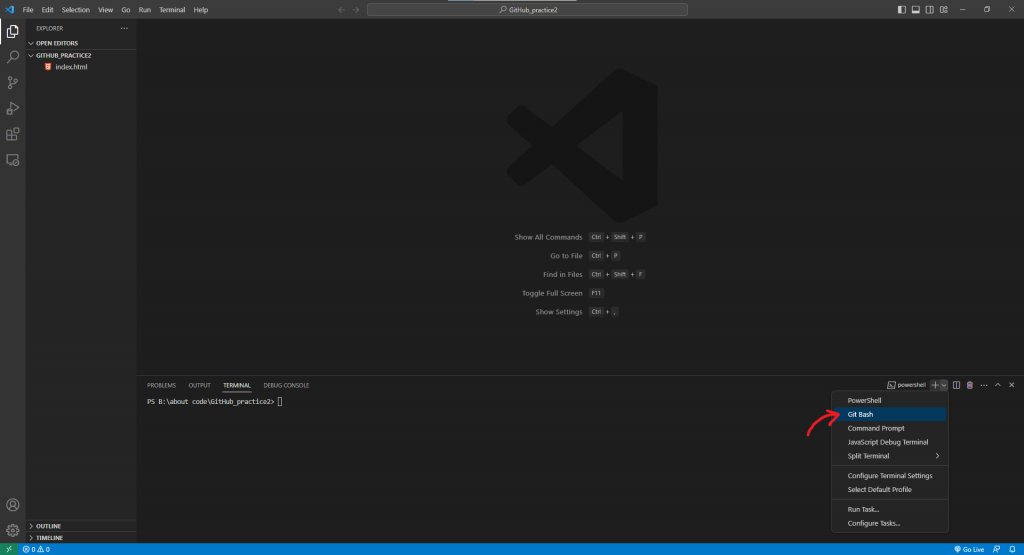Image resolution: width=1024 pixels, height=555 pixels.
Task: Go forward with the navigation arrow
Action: pos(356,10)
